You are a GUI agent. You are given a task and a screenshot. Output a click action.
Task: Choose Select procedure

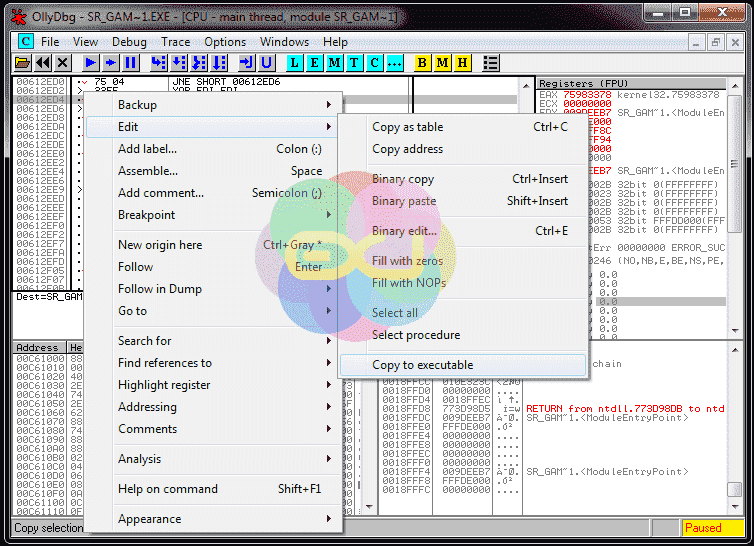point(463,335)
